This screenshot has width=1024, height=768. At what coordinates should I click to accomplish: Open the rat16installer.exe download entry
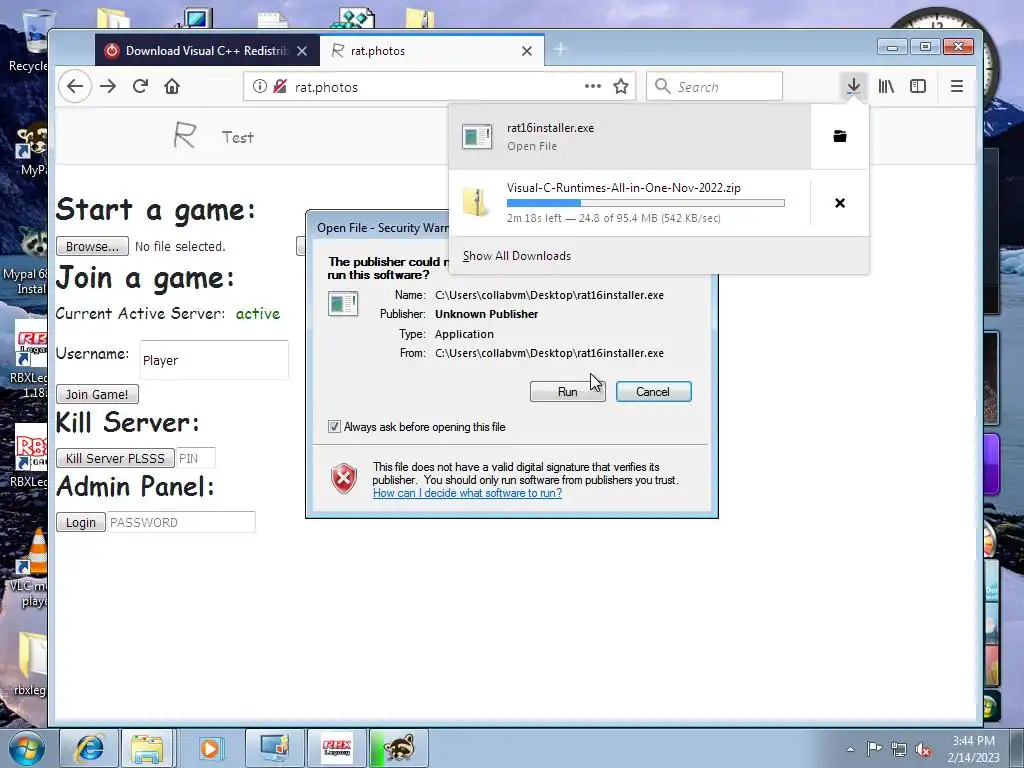tap(630, 136)
